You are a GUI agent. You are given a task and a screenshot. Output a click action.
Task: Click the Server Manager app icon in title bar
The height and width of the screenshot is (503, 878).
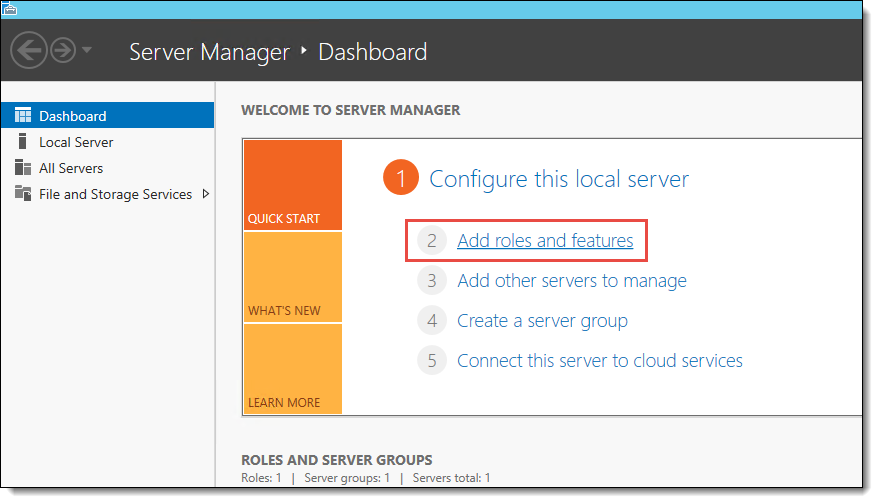pos(9,8)
